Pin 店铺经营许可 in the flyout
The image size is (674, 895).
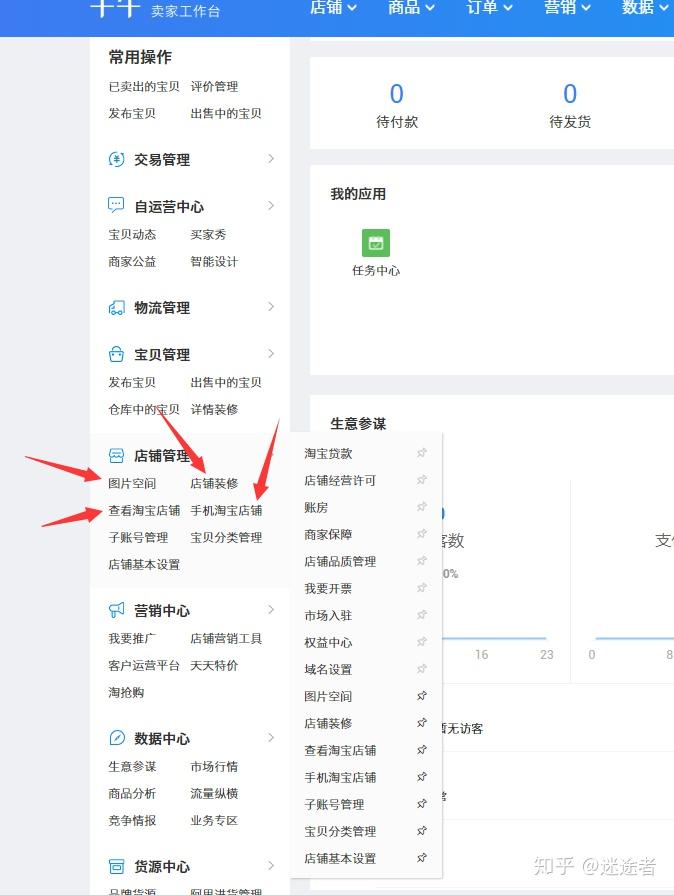(x=422, y=480)
